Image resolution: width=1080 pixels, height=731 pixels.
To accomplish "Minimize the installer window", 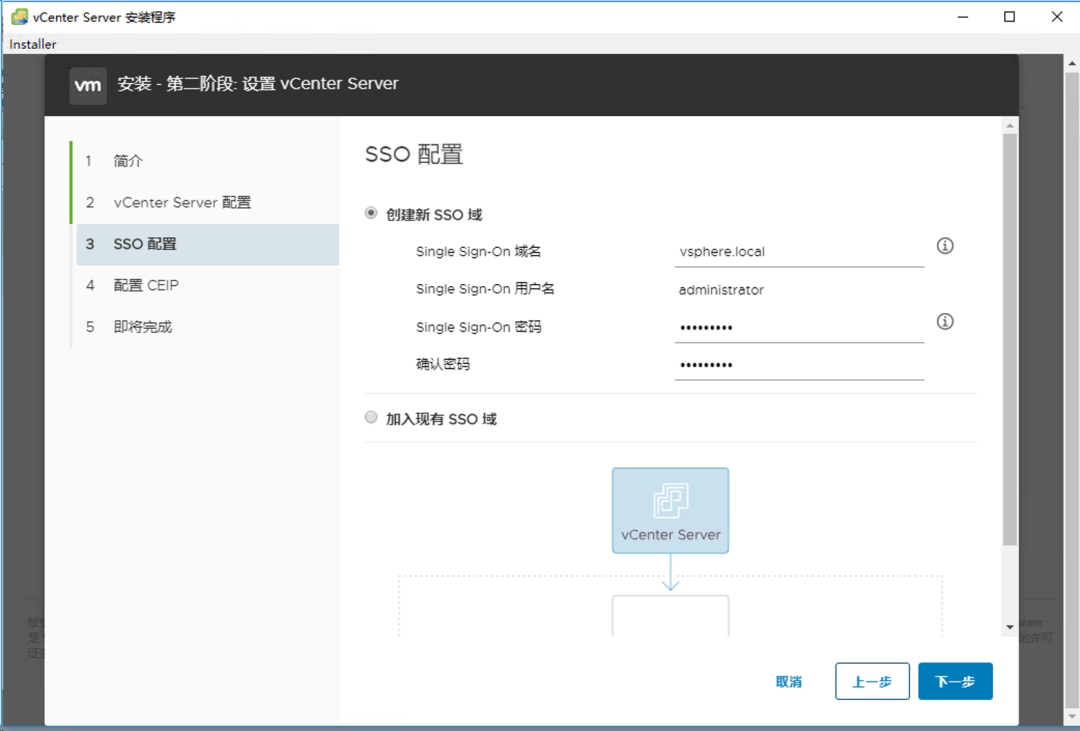I will click(961, 17).
